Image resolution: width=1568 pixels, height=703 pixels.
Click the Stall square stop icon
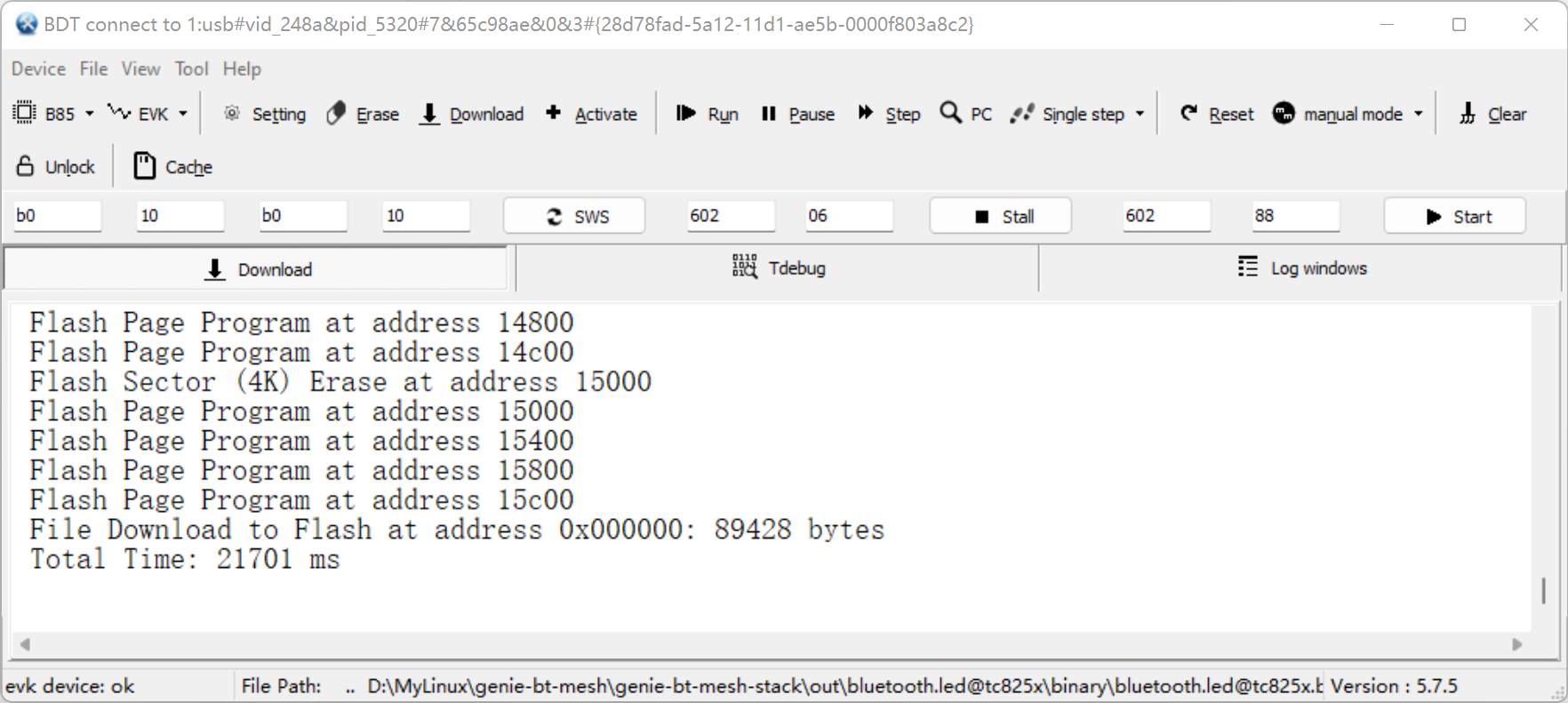[982, 217]
